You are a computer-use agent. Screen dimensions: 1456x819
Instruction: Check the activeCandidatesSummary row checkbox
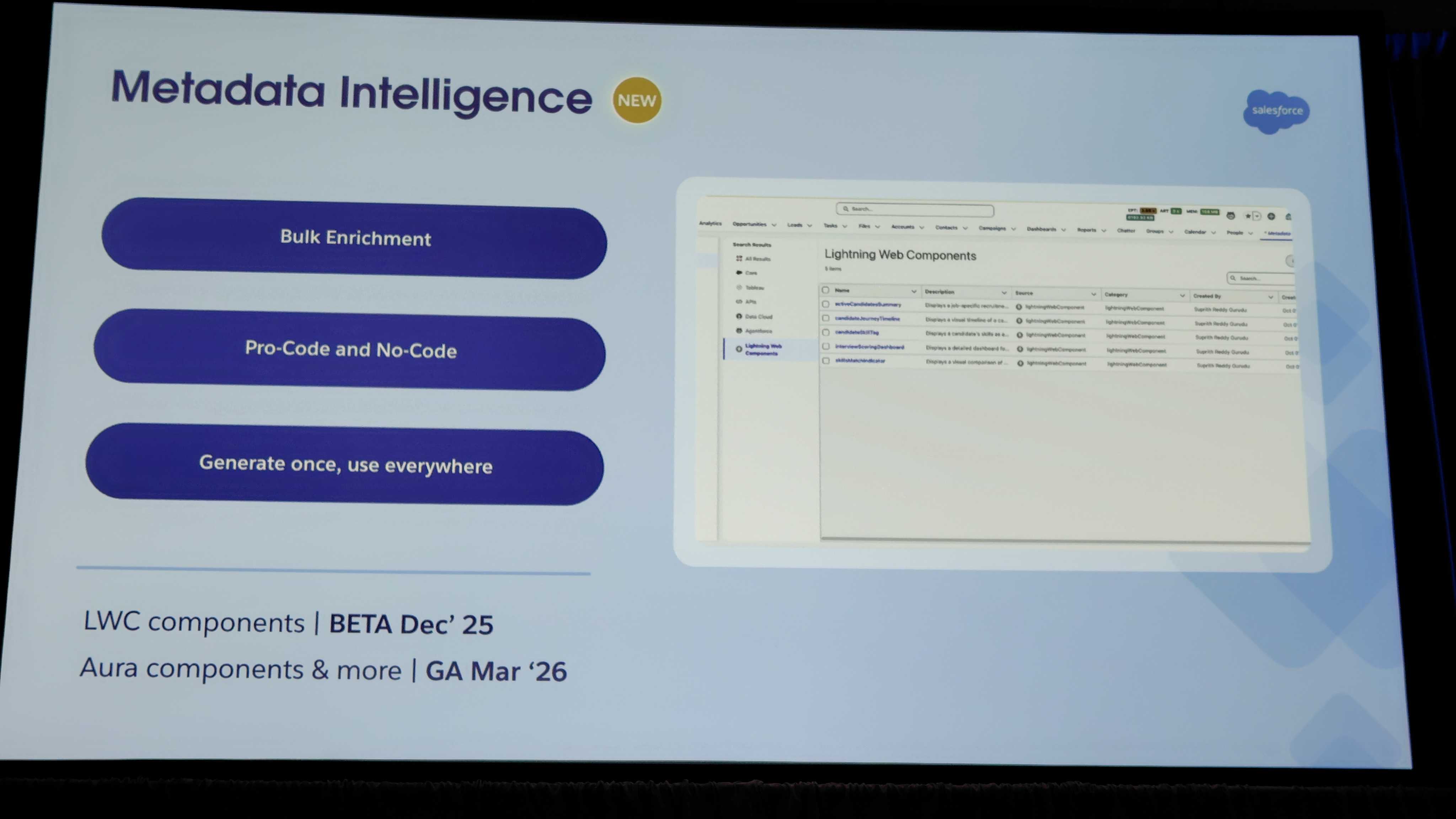pos(826,304)
